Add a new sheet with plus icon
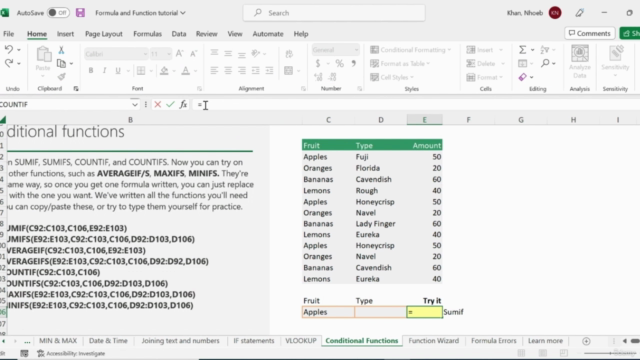This screenshot has height=360, width=640. (586, 341)
